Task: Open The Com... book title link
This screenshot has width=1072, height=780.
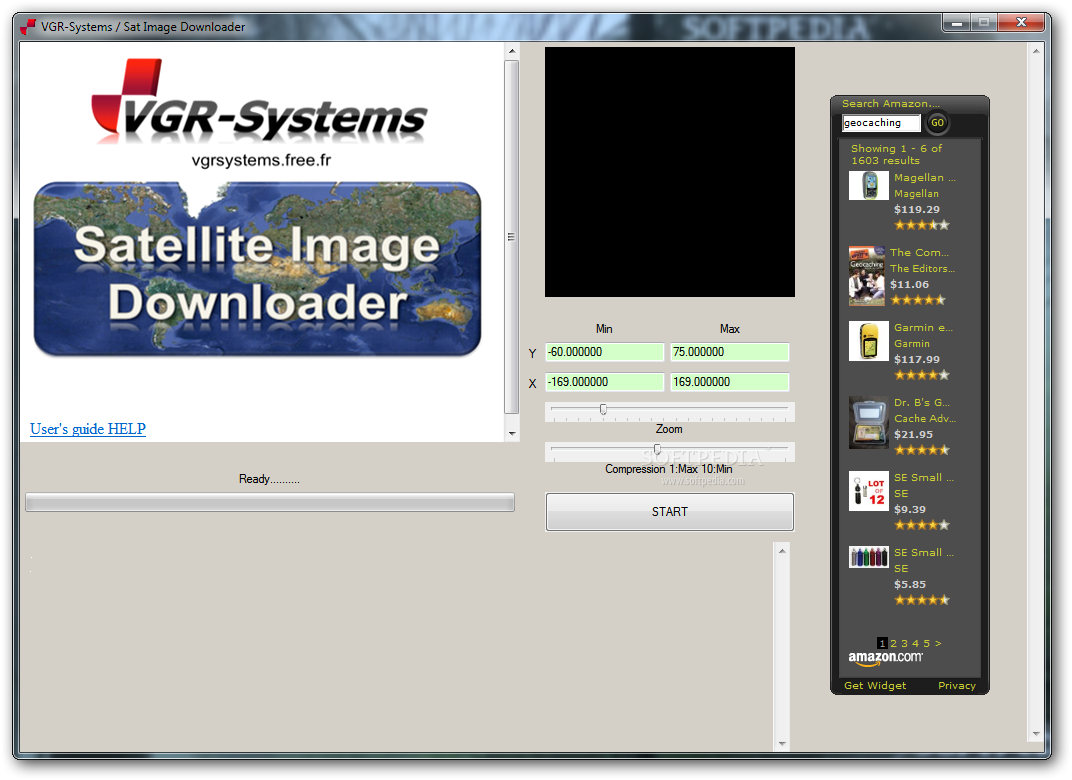Action: click(x=919, y=253)
